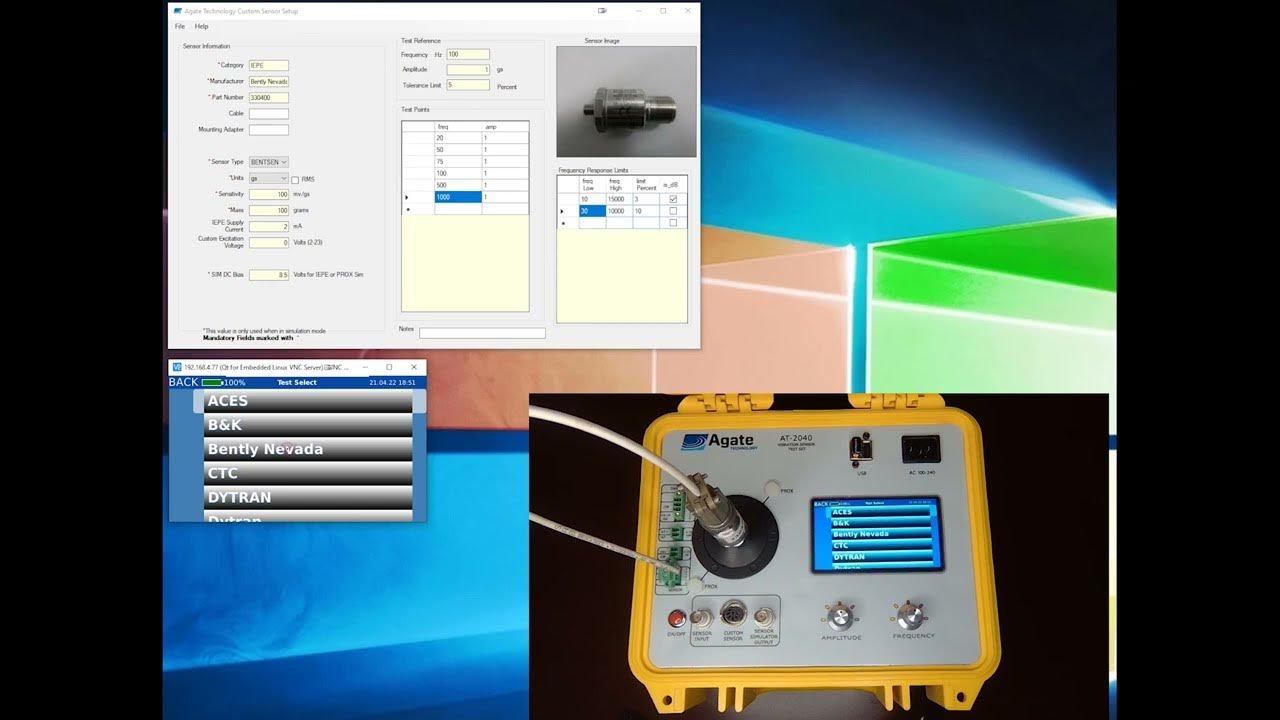Image resolution: width=1280 pixels, height=720 pixels.
Task: Click the Agate app icon in title bar
Action: pos(178,11)
